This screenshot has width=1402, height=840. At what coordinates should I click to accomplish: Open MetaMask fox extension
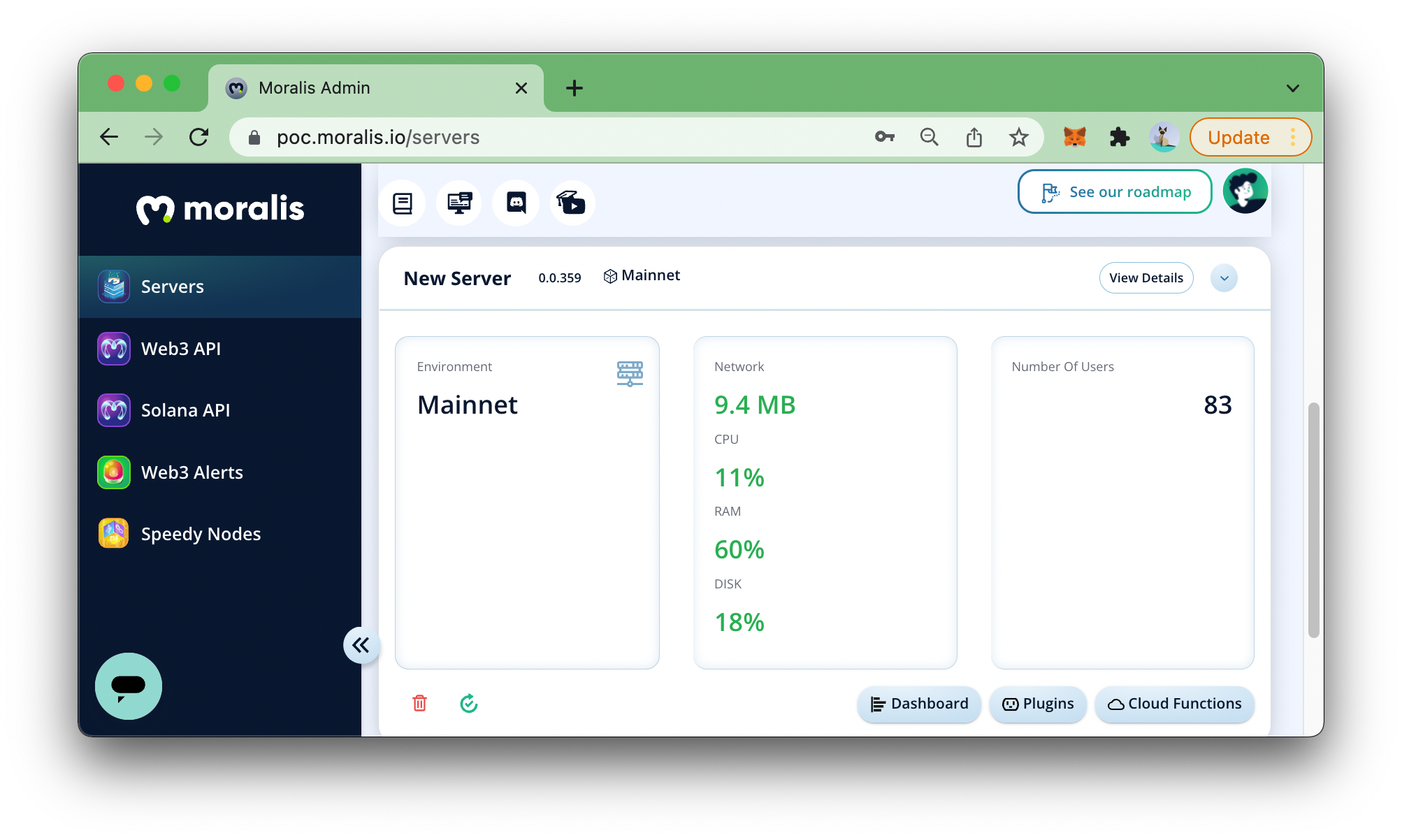point(1074,137)
